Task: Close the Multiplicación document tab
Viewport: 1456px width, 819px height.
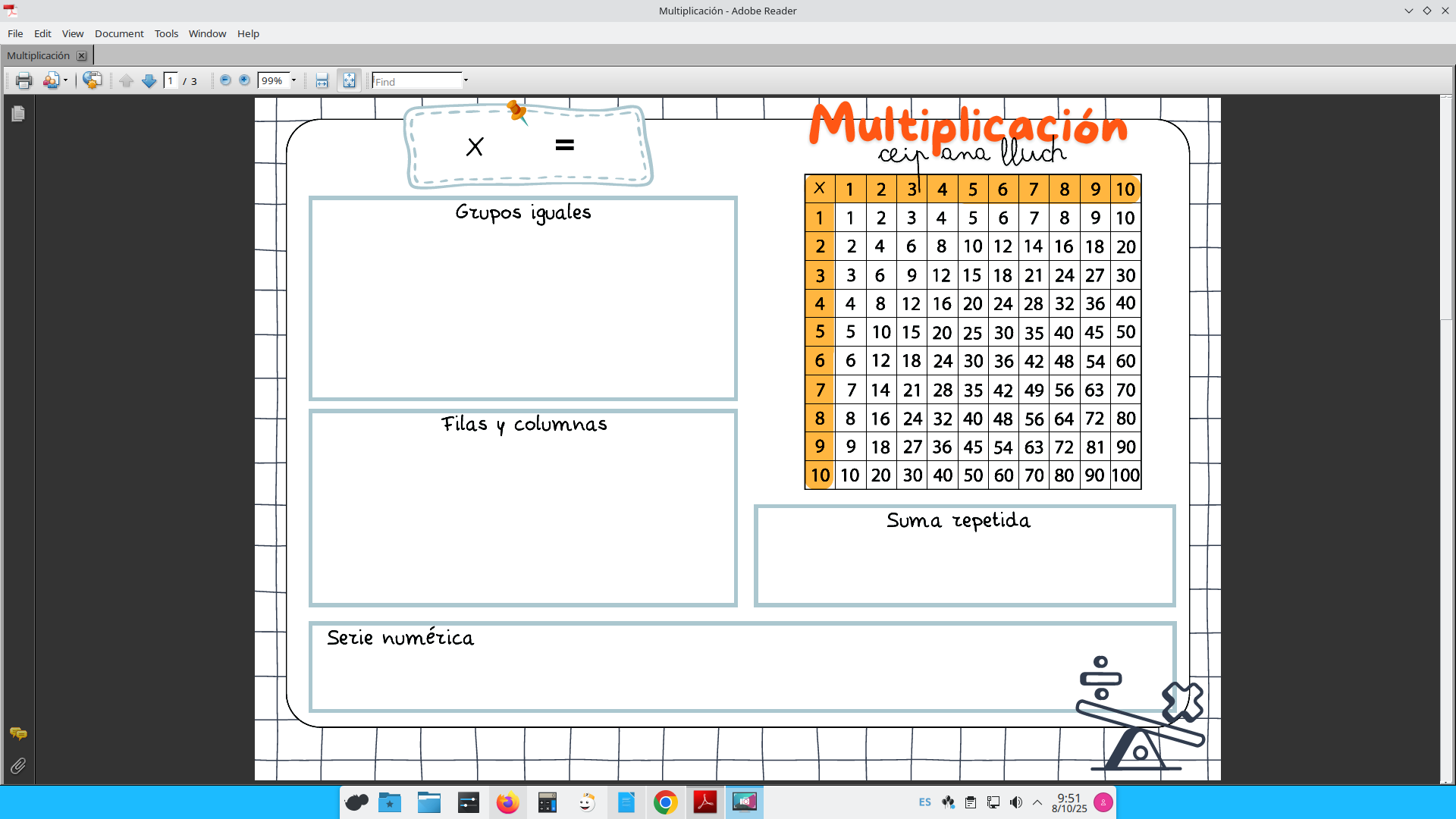Action: [82, 55]
